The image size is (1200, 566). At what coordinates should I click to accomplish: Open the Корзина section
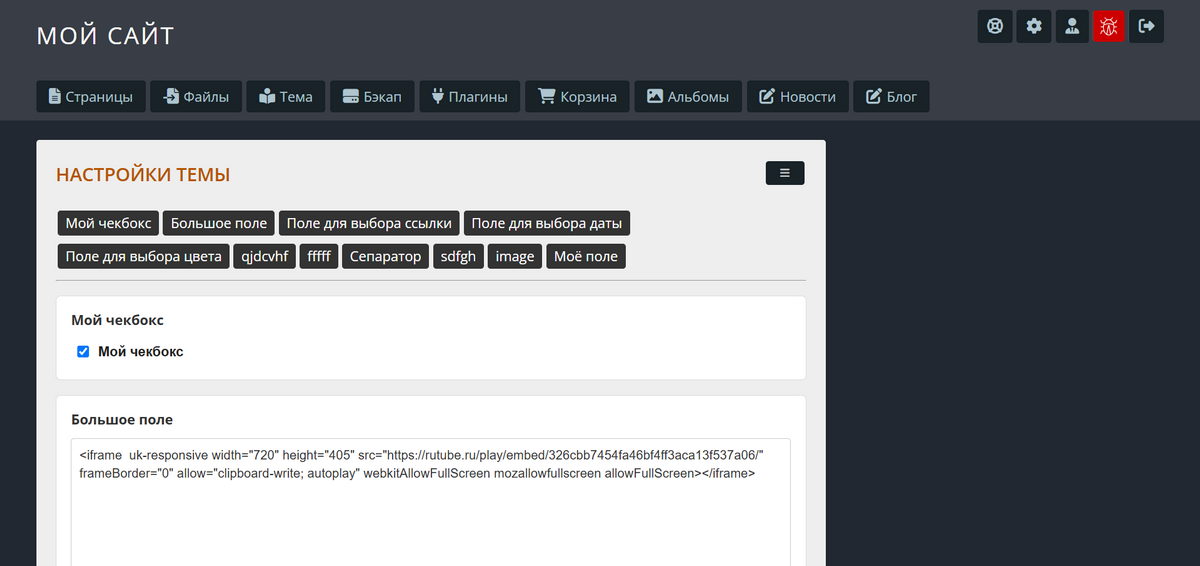point(578,97)
